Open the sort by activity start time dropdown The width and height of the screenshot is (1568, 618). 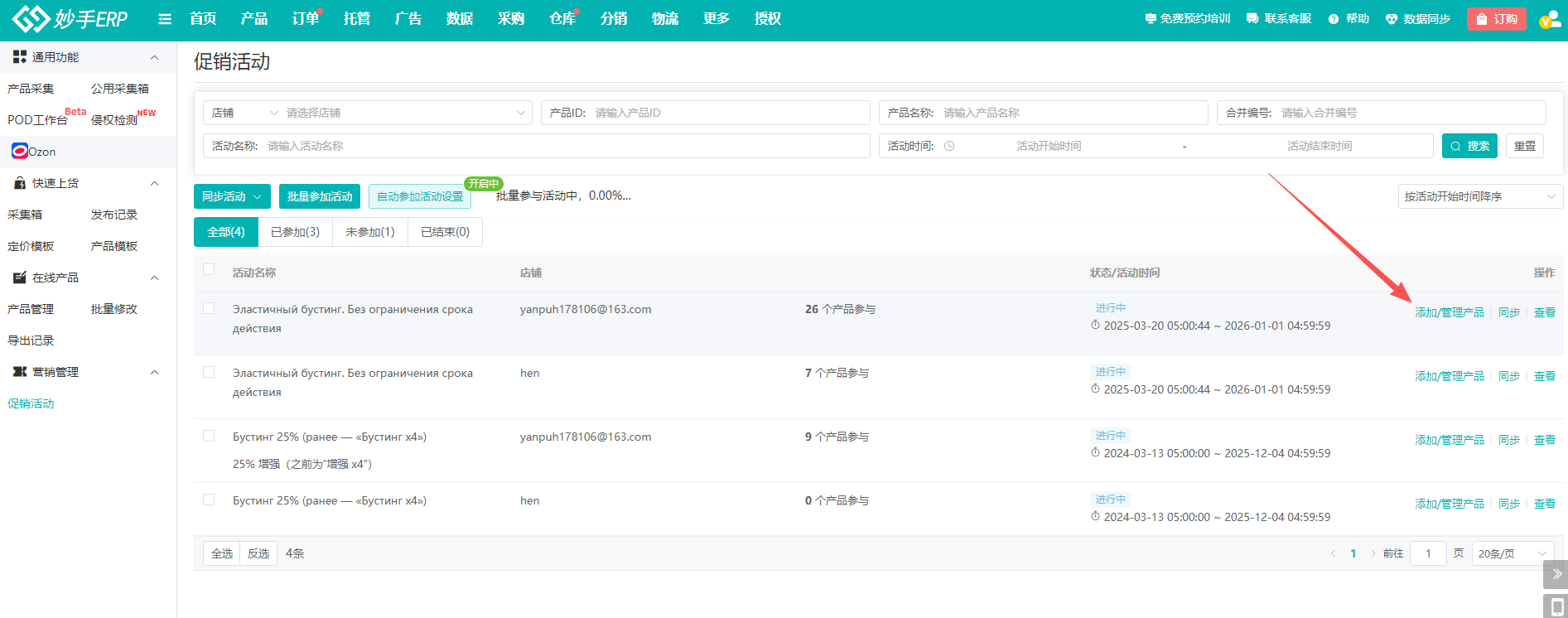point(1479,196)
